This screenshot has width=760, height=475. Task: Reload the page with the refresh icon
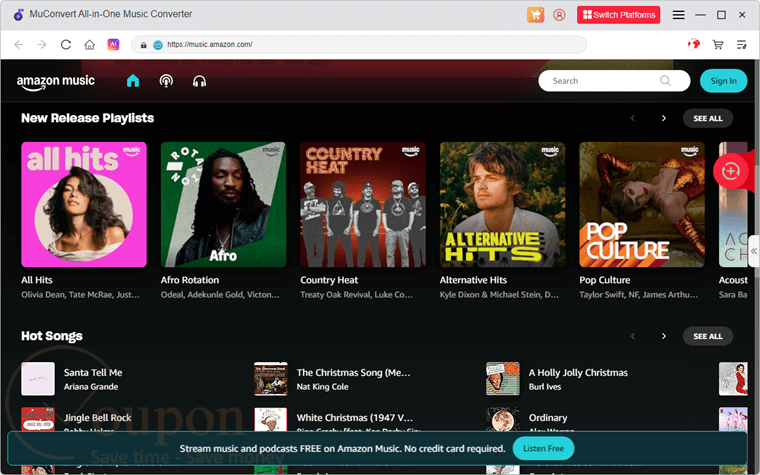(66, 45)
